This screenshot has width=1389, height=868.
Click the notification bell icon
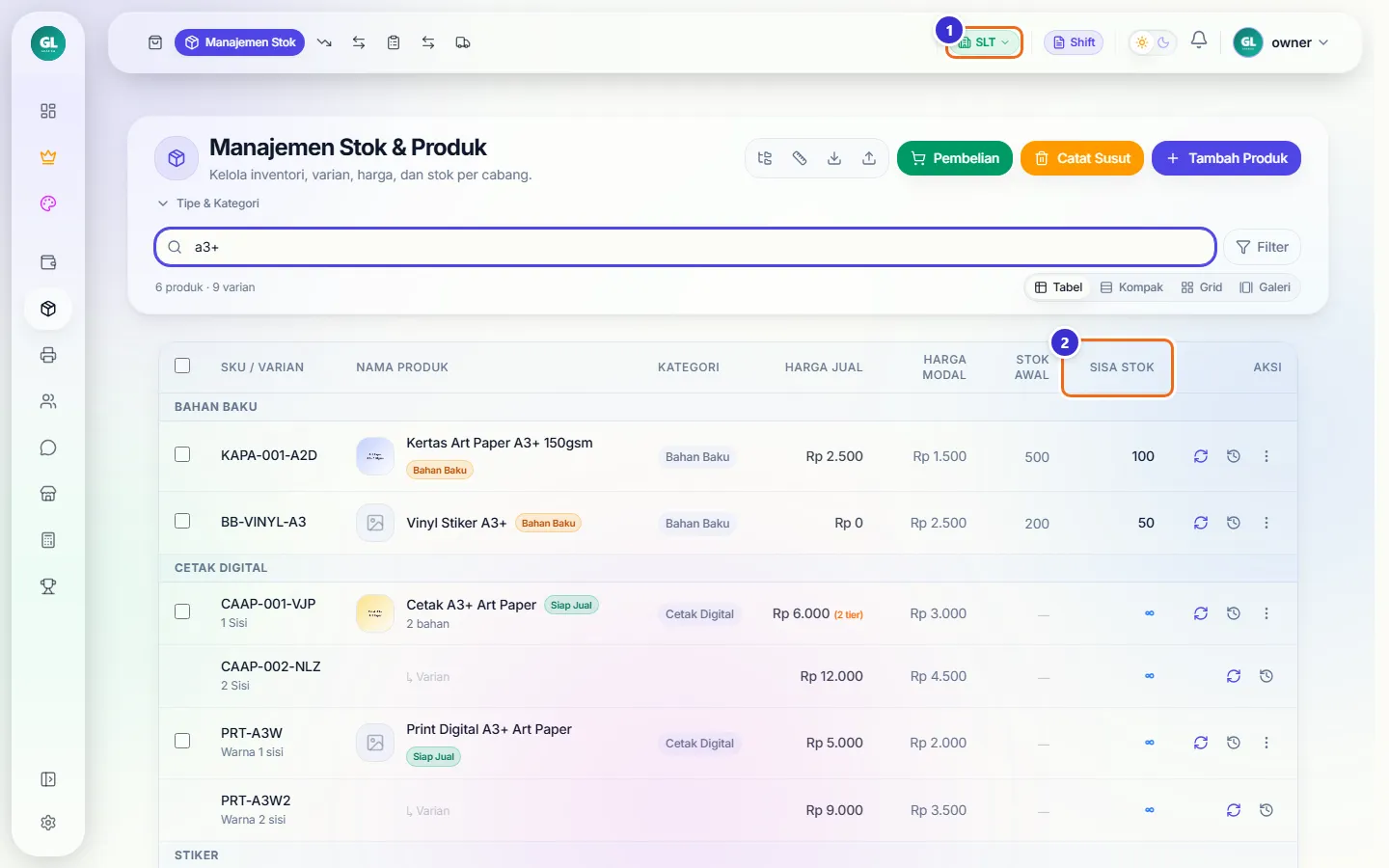click(x=1199, y=41)
